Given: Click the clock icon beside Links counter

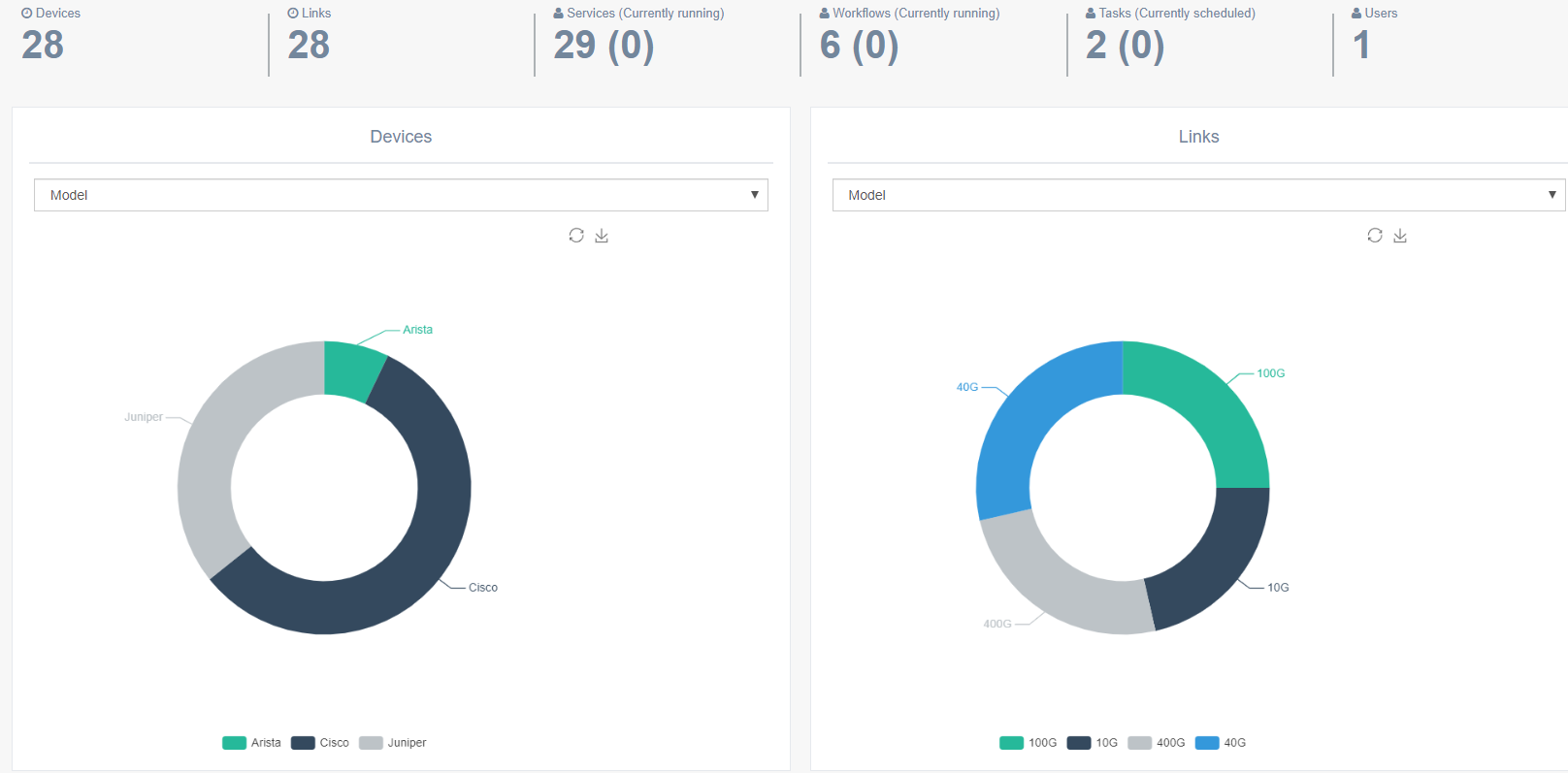Looking at the screenshot, I should 293,14.
